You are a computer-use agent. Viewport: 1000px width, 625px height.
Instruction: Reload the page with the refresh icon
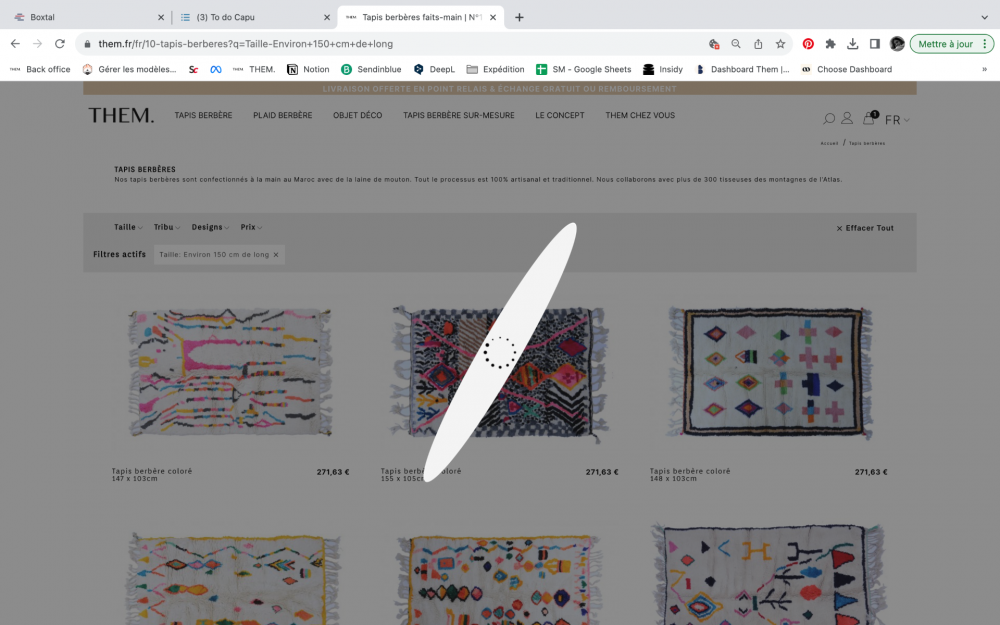(x=60, y=43)
